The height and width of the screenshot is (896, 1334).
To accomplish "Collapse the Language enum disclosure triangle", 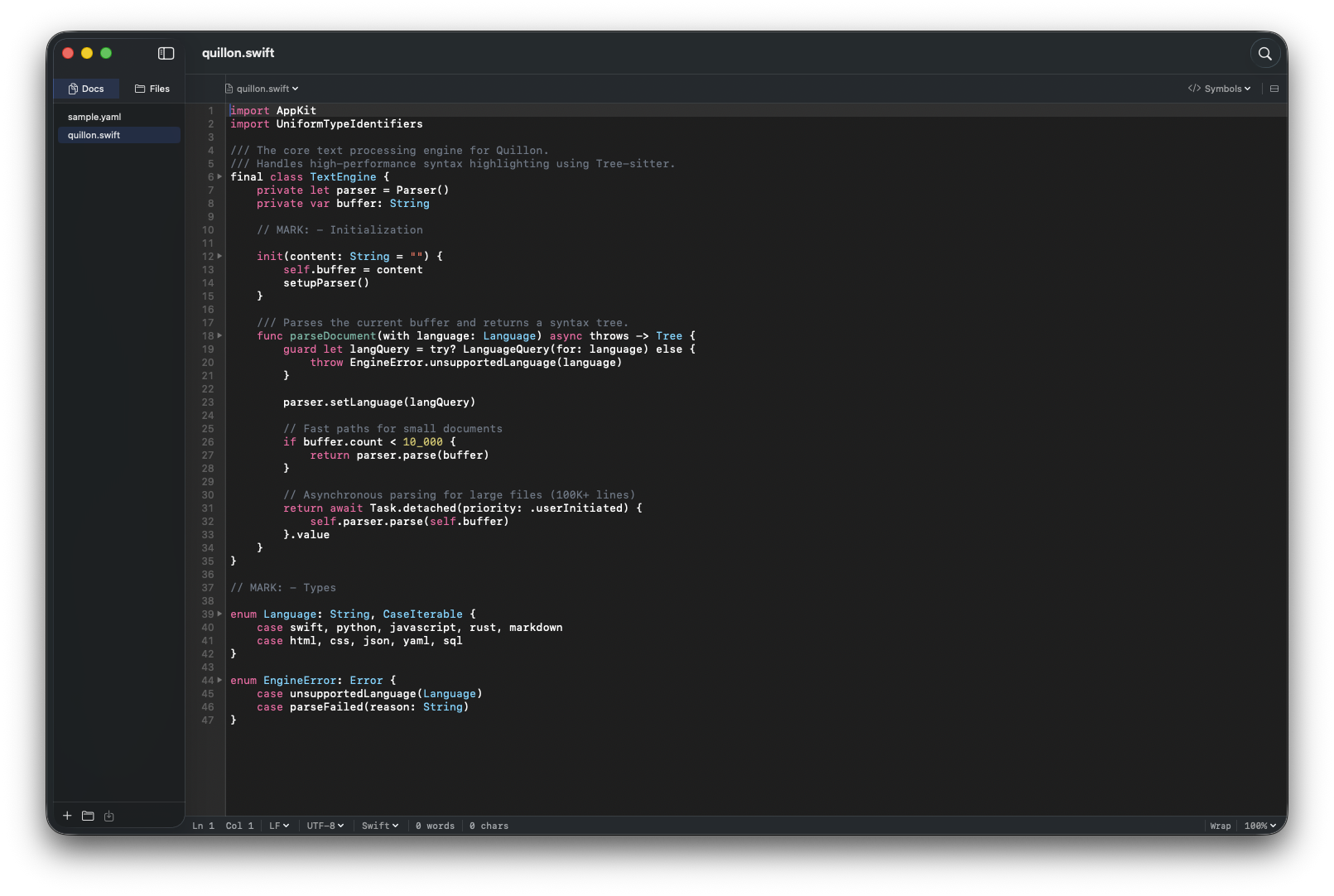I will coord(219,614).
